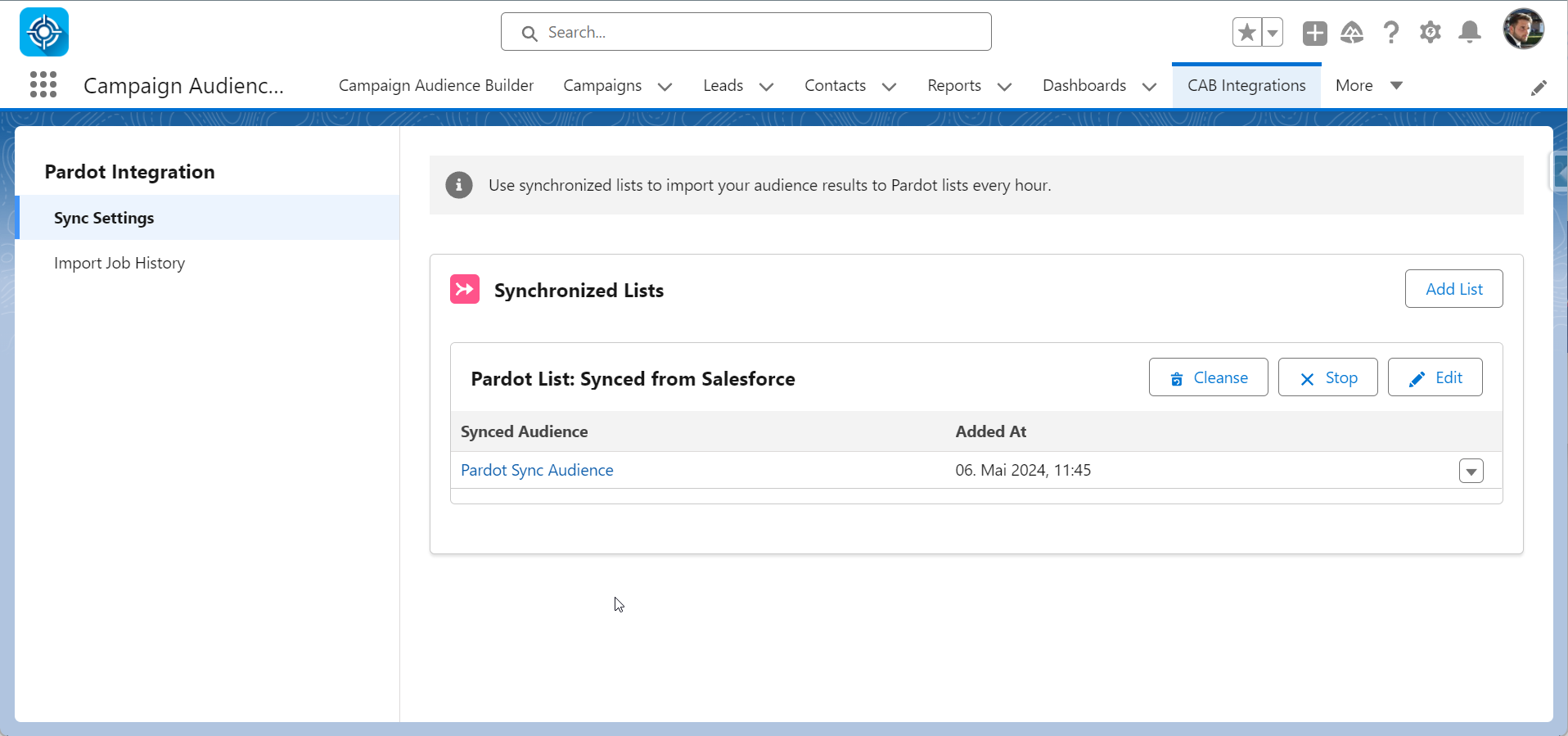Expand the Leads tab chevron
This screenshot has height=736, width=1568.
point(767,86)
